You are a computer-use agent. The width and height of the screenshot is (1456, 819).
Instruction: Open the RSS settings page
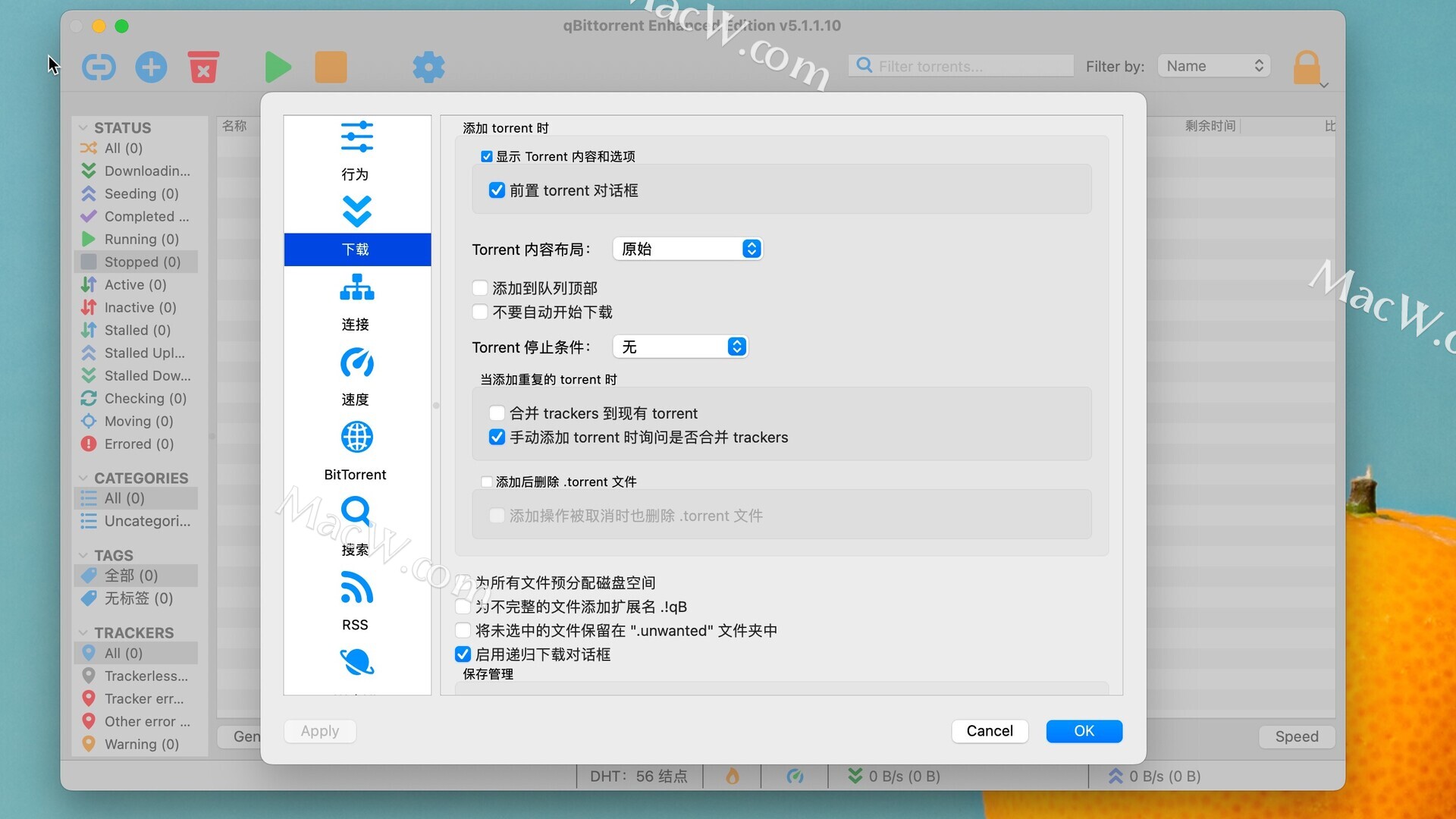tap(356, 603)
